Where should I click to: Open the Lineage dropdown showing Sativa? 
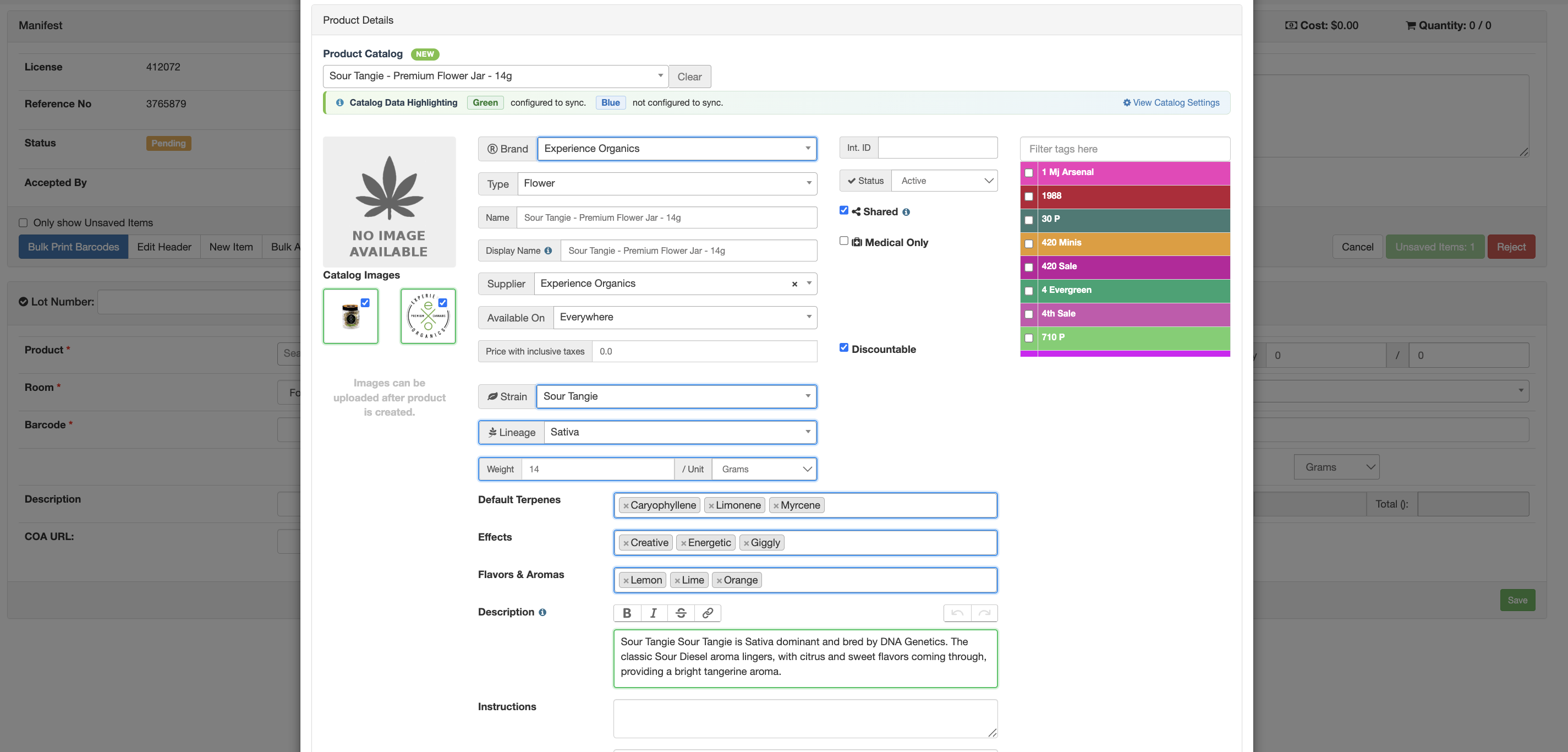tap(680, 432)
